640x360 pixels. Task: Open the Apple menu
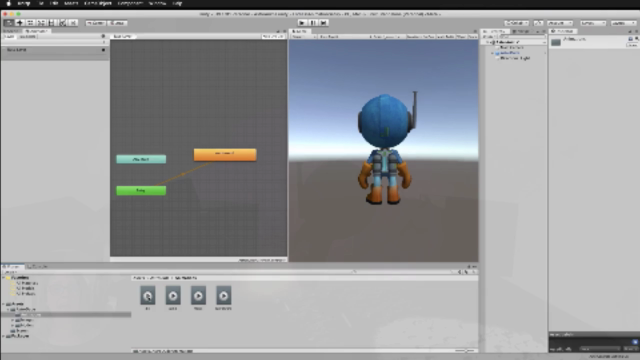8,3
